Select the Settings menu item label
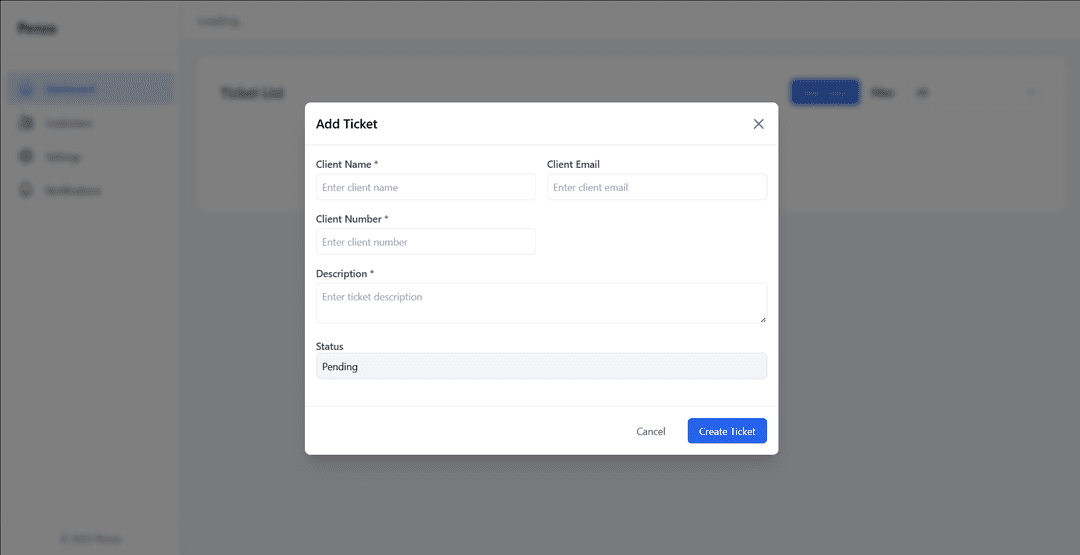 63,157
